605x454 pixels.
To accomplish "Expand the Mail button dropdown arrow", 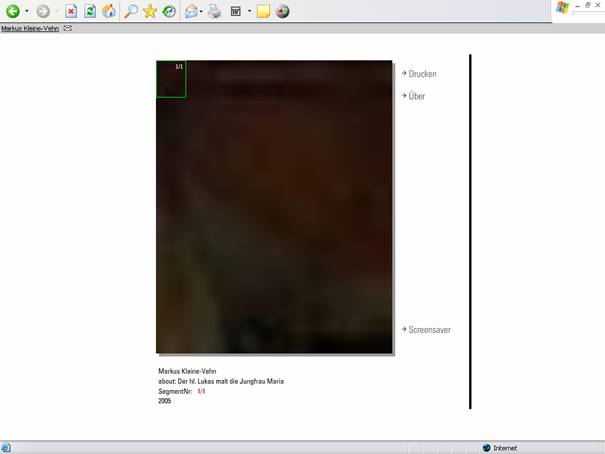I will pos(201,11).
